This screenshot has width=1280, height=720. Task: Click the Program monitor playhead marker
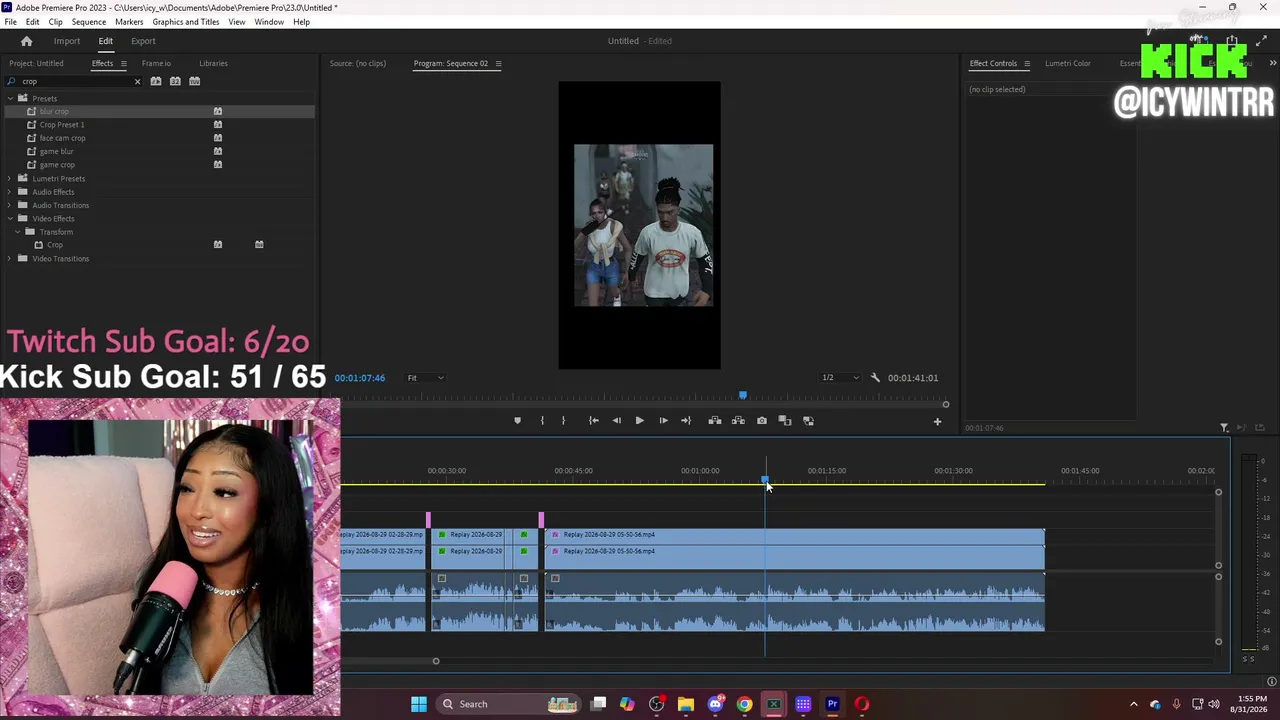(x=742, y=395)
